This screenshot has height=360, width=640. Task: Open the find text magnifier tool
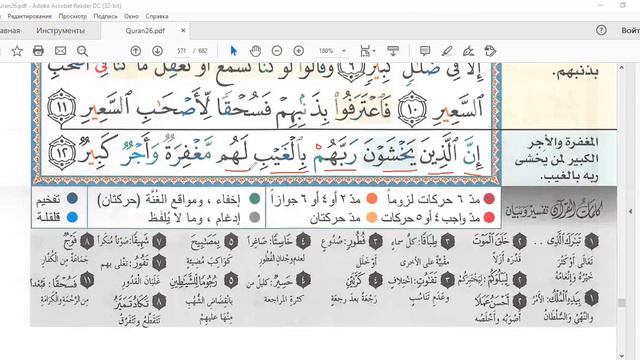(x=82, y=51)
